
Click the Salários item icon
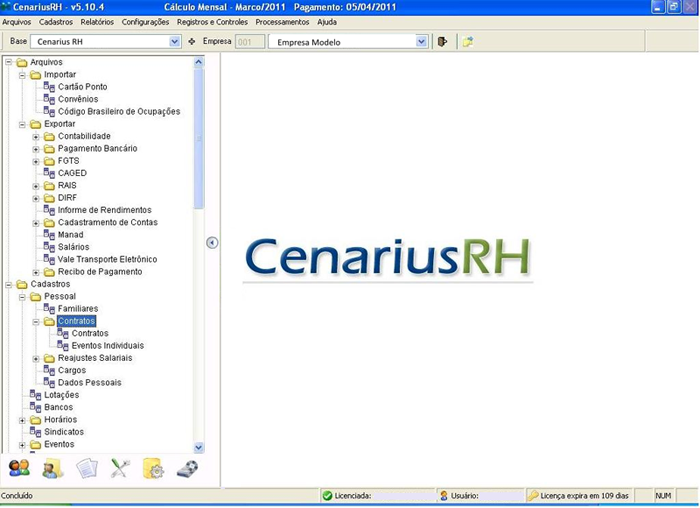[49, 247]
